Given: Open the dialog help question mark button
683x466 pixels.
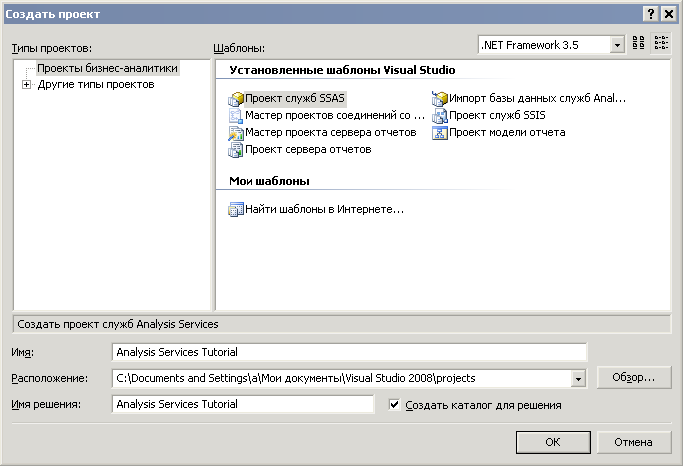Looking at the screenshot, I should pos(651,14).
